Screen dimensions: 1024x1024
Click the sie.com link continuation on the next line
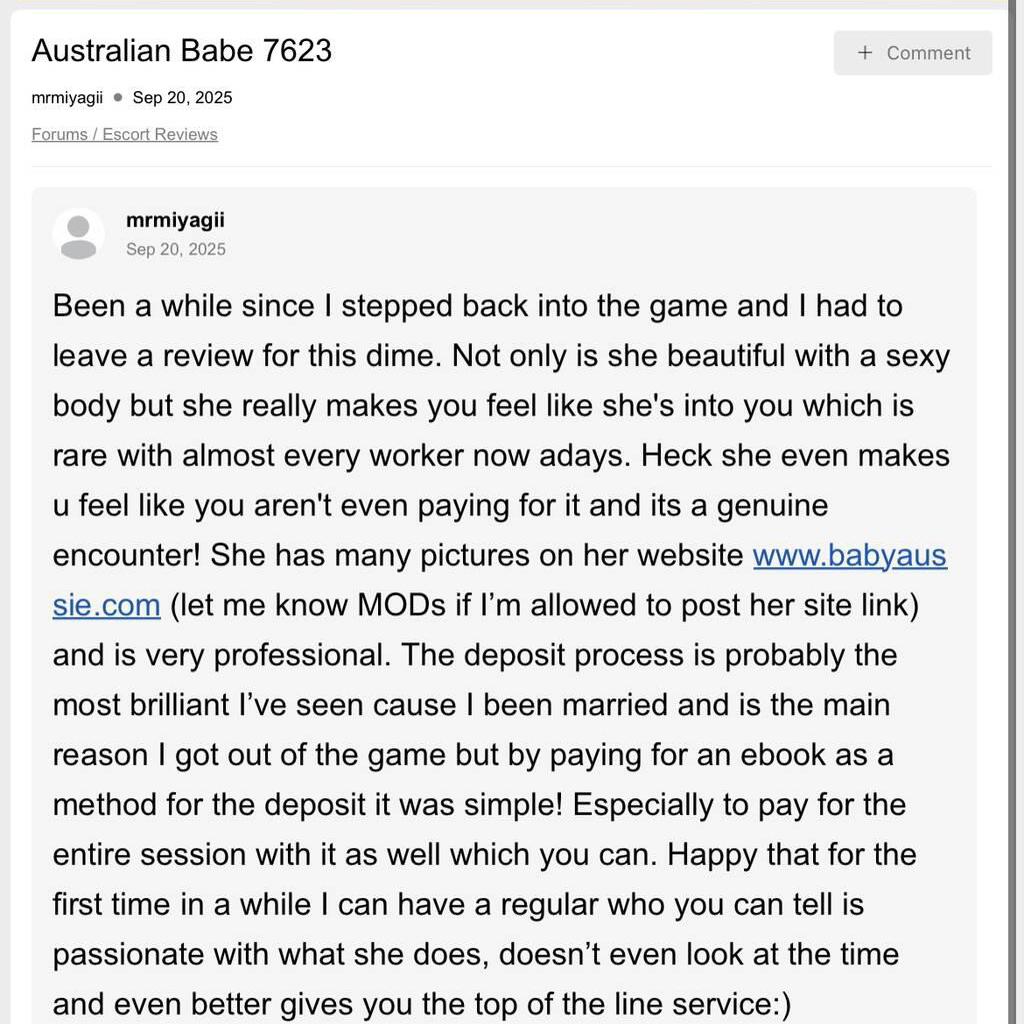pyautogui.click(x=106, y=605)
